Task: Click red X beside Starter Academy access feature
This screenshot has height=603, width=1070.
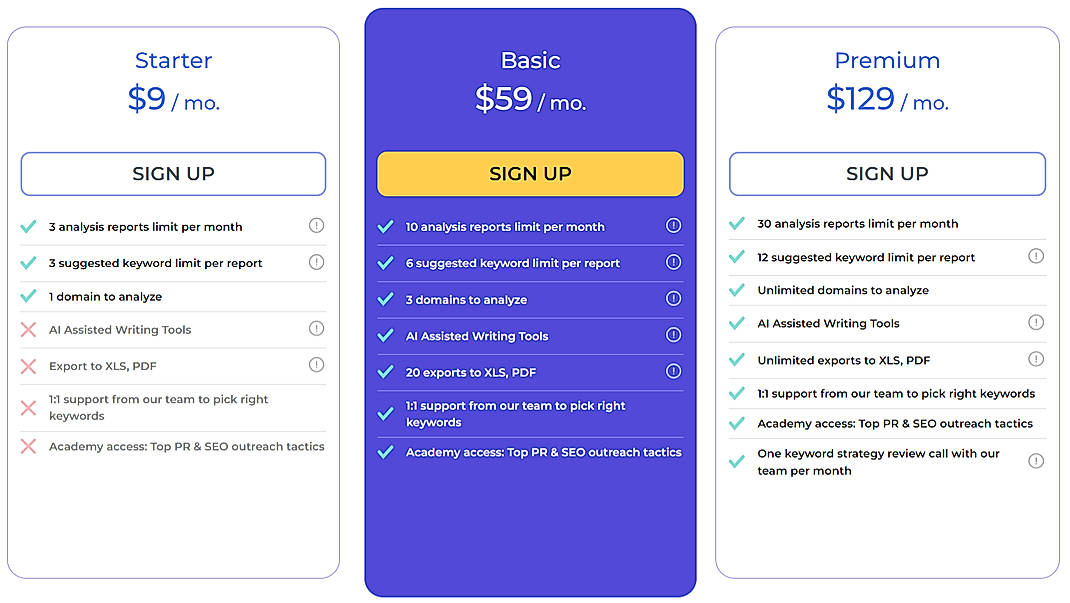Action: 28,447
